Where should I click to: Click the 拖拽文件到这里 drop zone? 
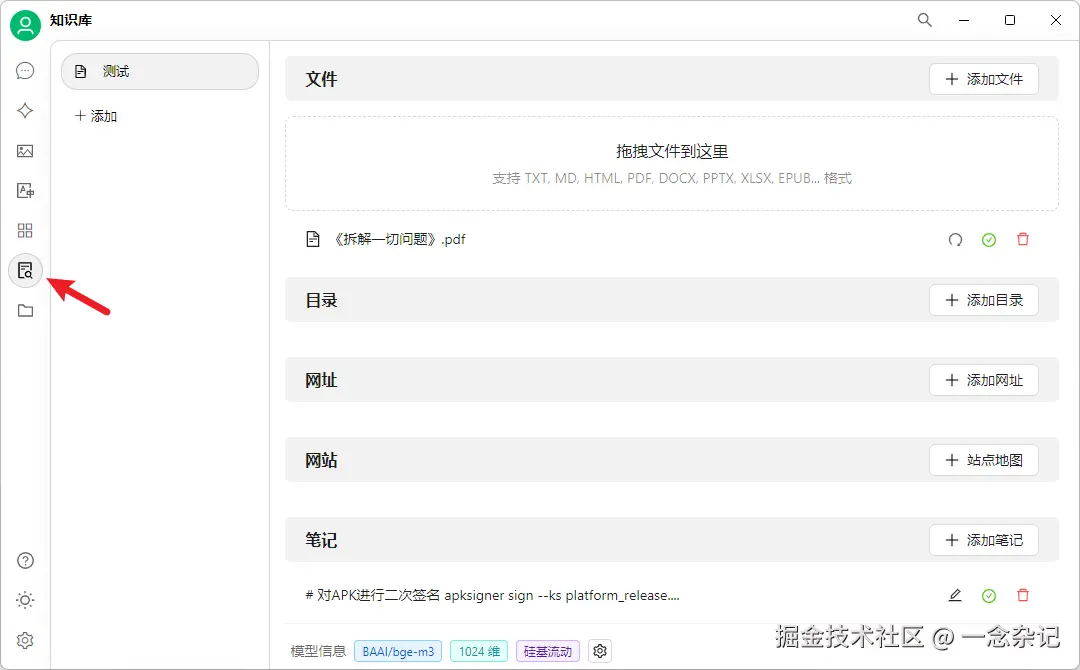pos(672,163)
